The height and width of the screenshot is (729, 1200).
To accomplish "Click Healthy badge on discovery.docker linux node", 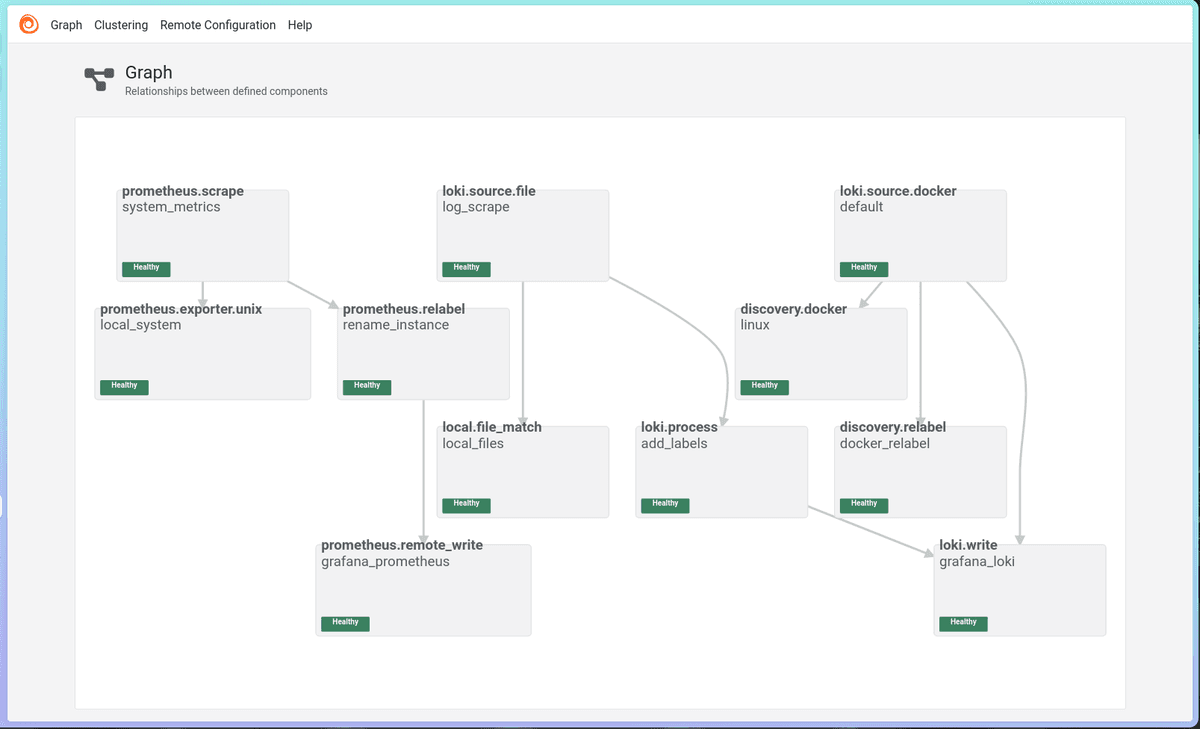I will point(764,386).
